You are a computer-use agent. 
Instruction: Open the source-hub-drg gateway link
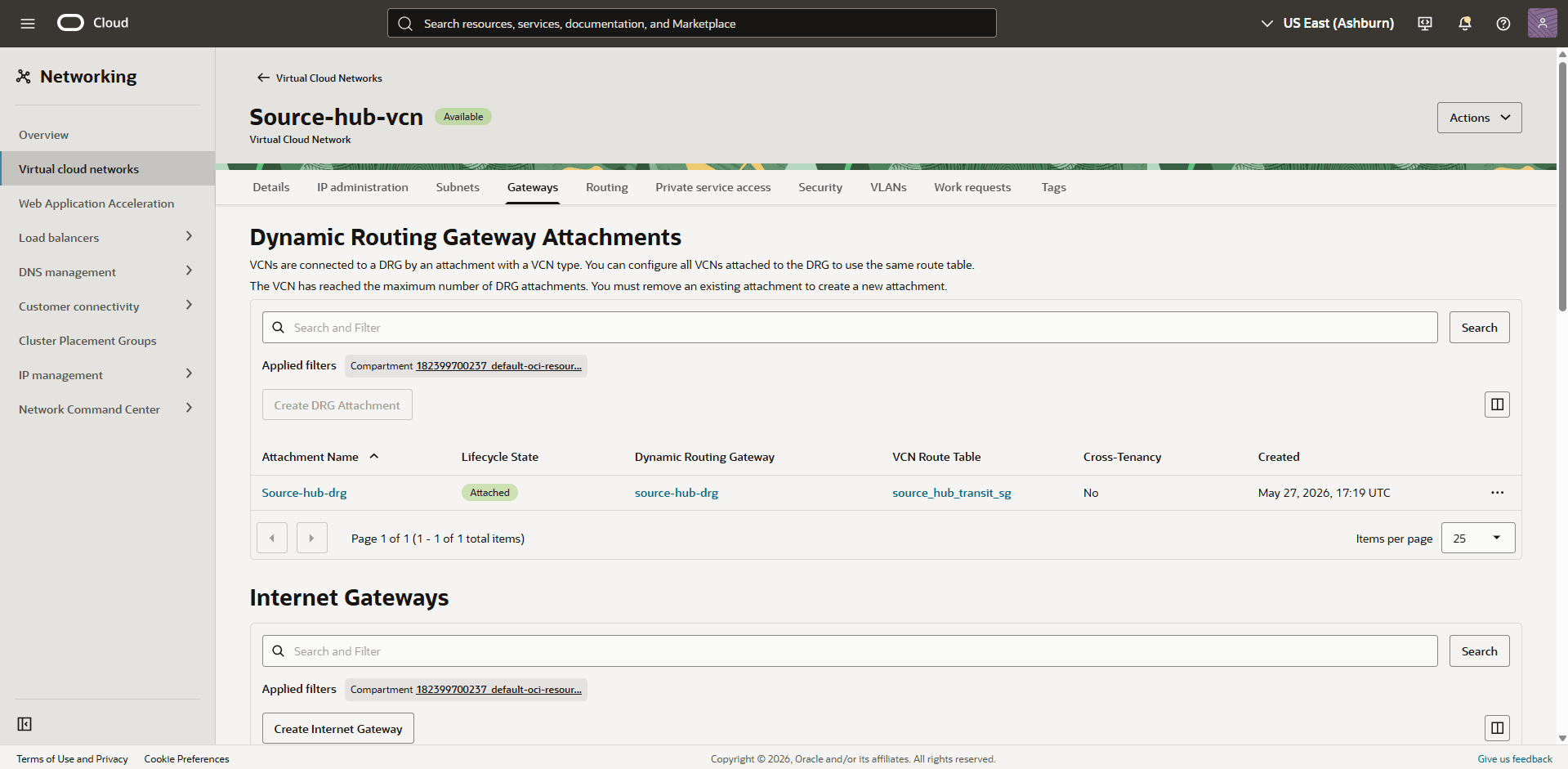(x=677, y=493)
